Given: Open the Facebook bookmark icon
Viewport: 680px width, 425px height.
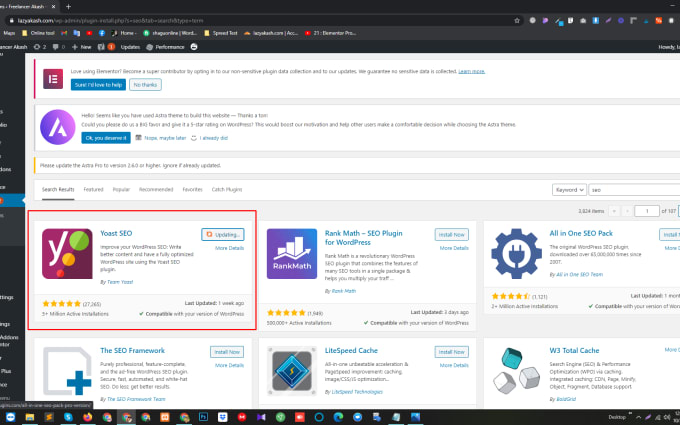Looking at the screenshot, I should [x=102, y=33].
